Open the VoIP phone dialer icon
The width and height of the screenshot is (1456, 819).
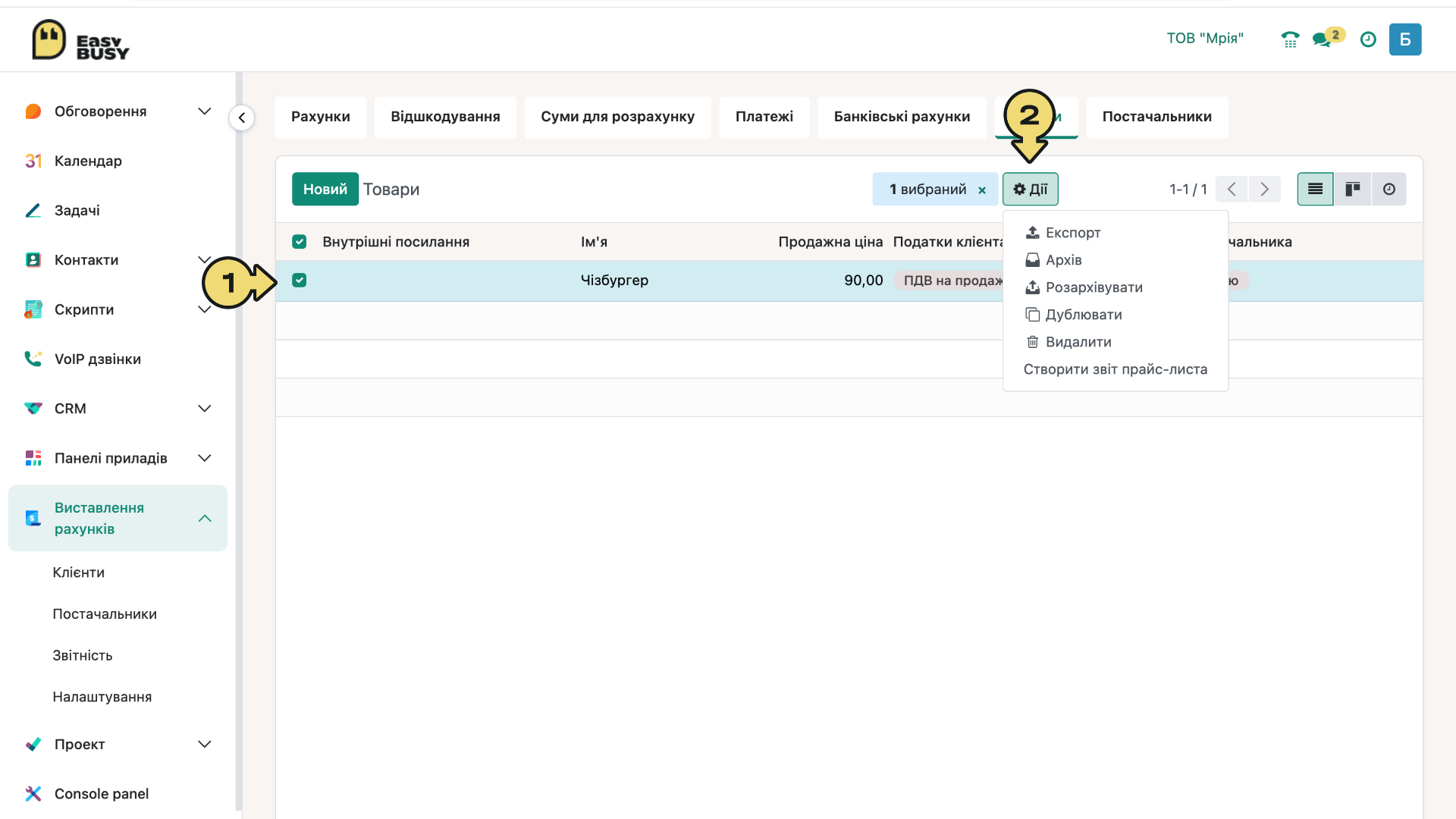(x=1290, y=39)
